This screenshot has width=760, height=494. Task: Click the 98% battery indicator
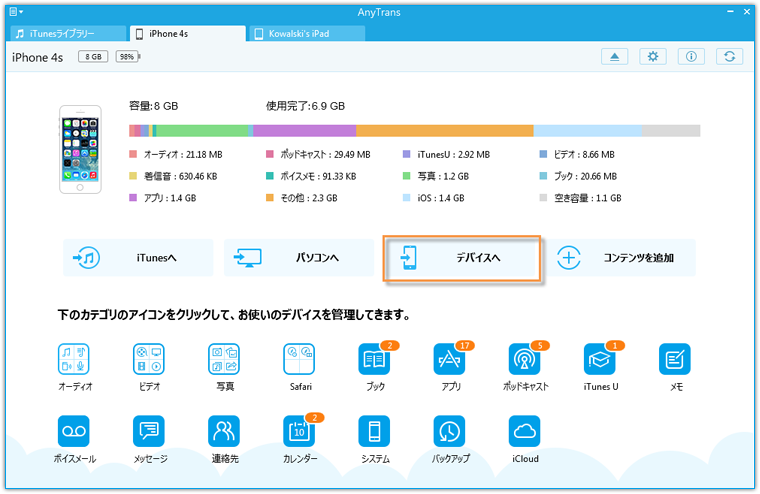pos(127,57)
